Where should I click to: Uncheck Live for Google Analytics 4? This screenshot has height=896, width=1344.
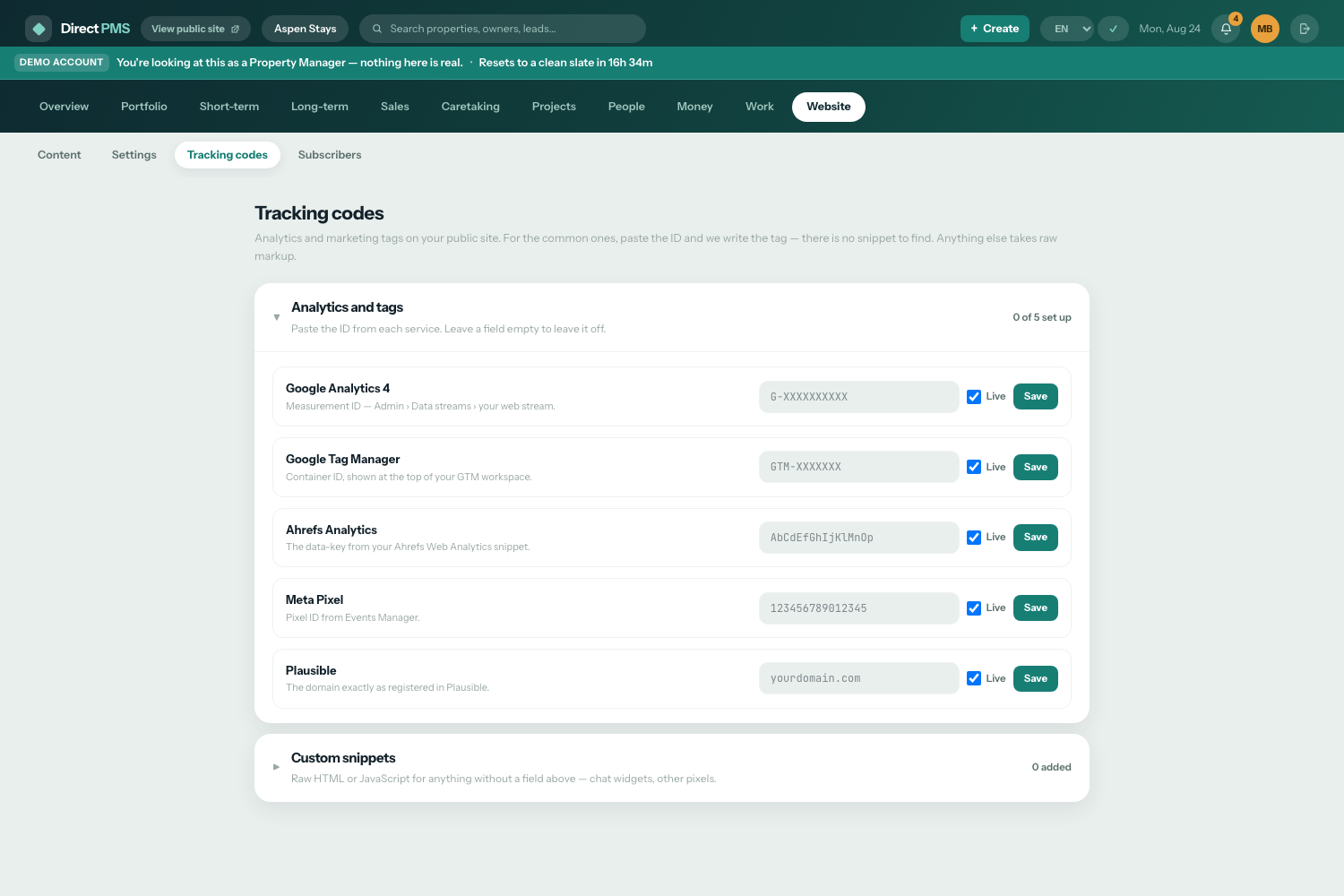pos(974,397)
